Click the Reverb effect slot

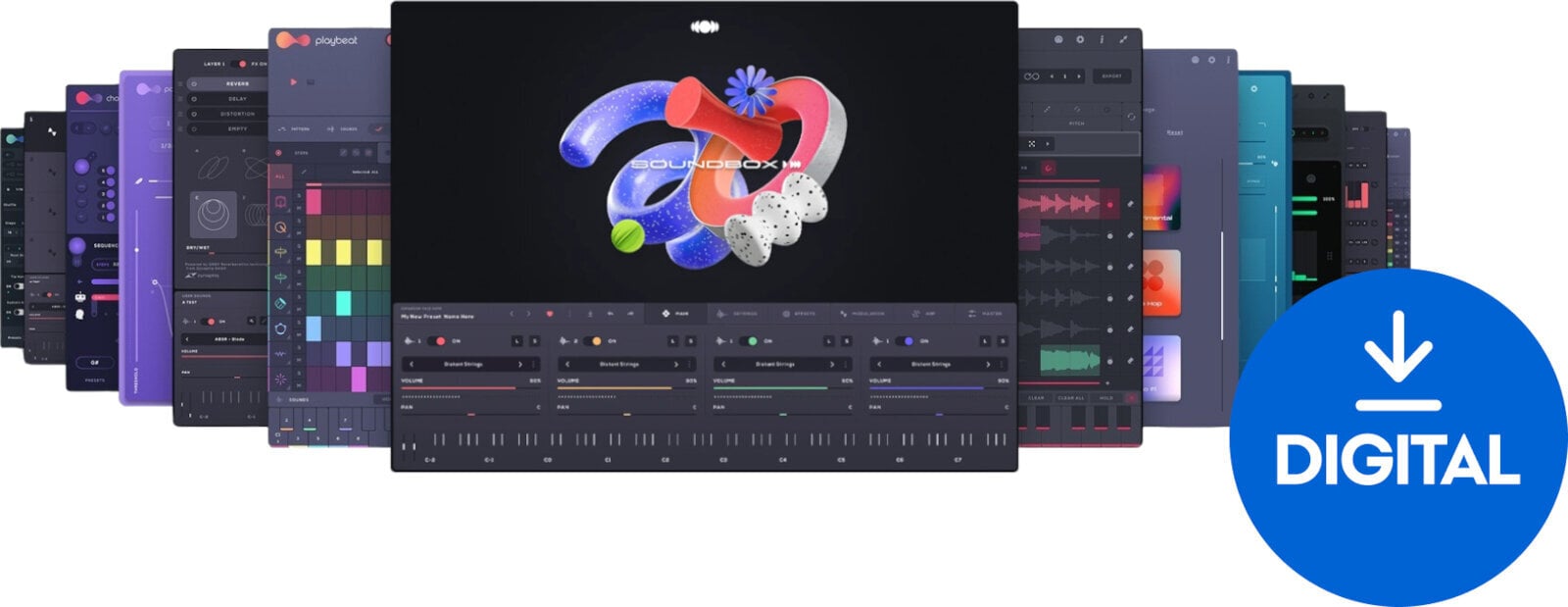tap(237, 84)
